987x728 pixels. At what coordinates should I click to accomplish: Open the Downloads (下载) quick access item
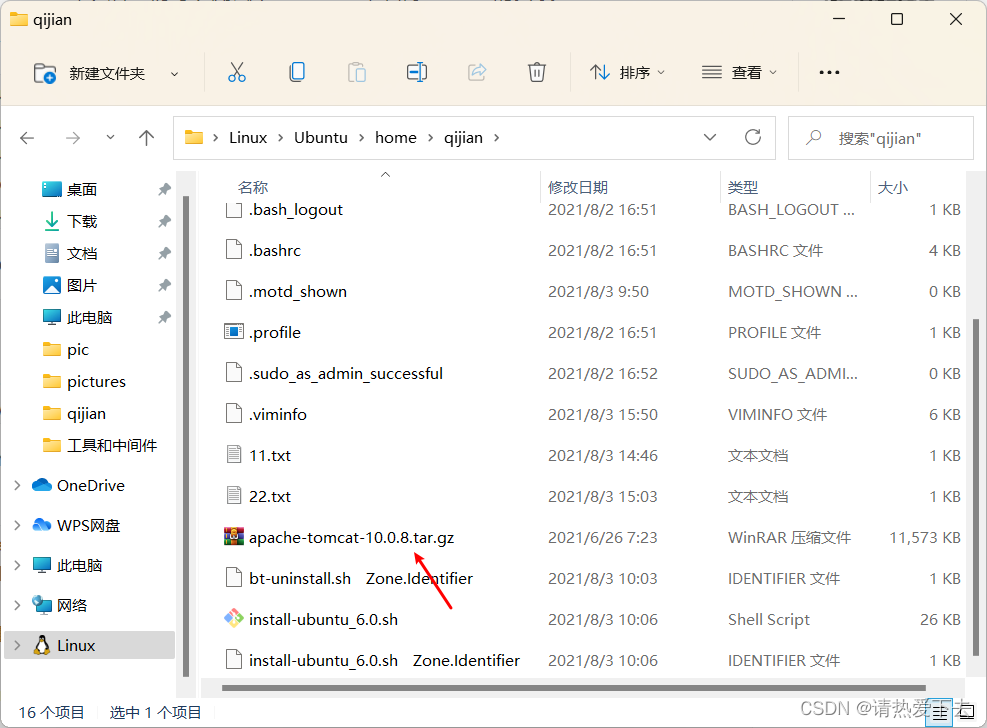[x=82, y=221]
